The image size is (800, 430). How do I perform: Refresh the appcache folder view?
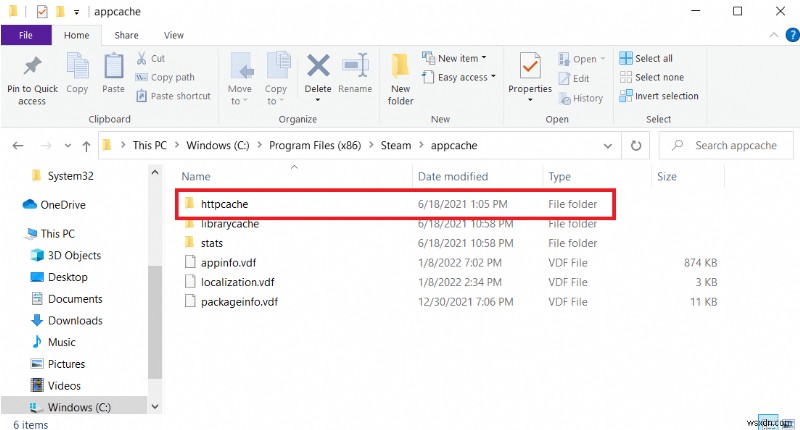pyautogui.click(x=636, y=146)
